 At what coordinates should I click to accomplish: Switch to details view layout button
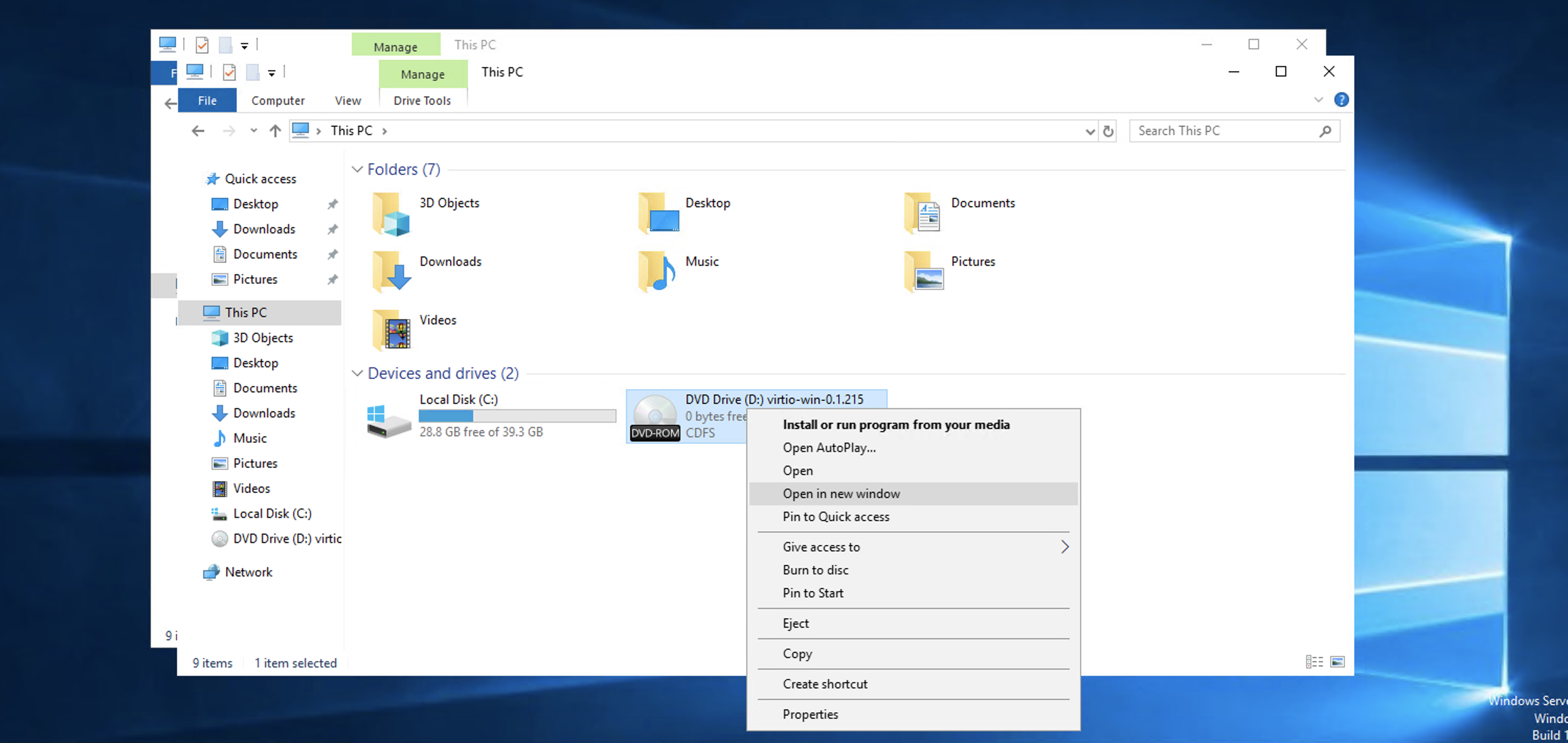click(1314, 661)
